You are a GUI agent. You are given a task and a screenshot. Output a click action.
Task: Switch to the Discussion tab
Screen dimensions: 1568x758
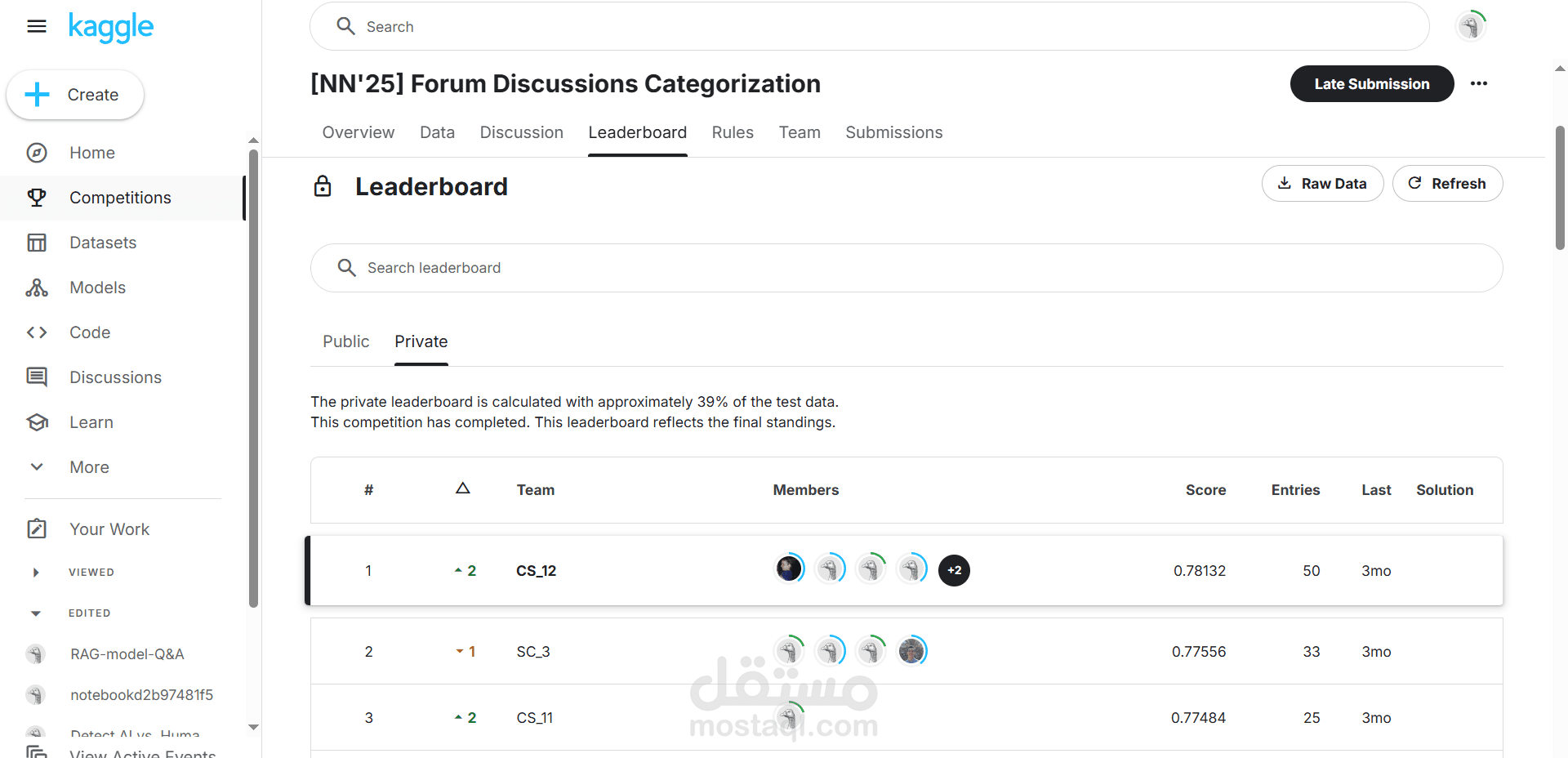522,132
